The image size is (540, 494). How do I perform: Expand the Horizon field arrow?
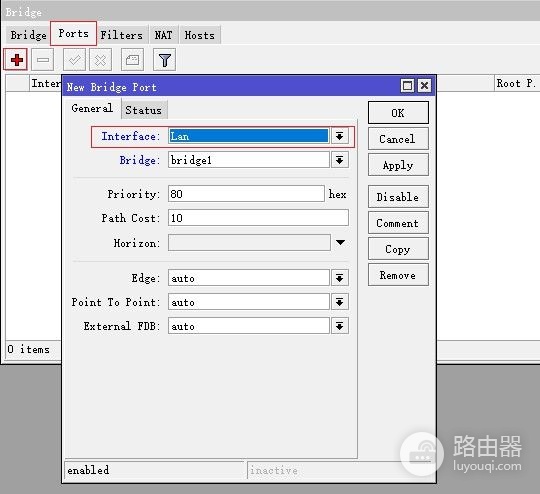click(x=340, y=243)
